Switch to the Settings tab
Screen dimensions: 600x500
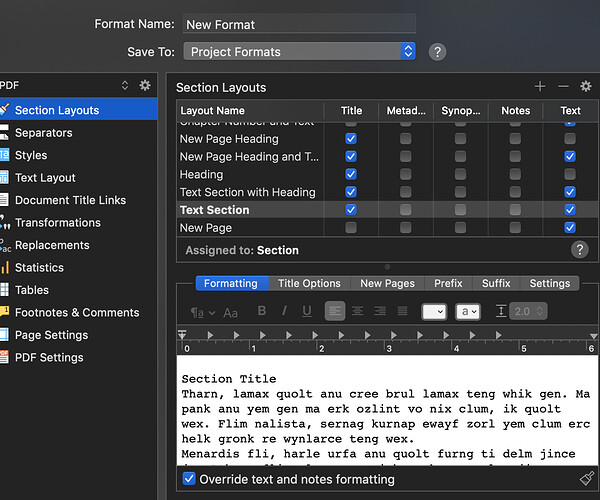(549, 283)
